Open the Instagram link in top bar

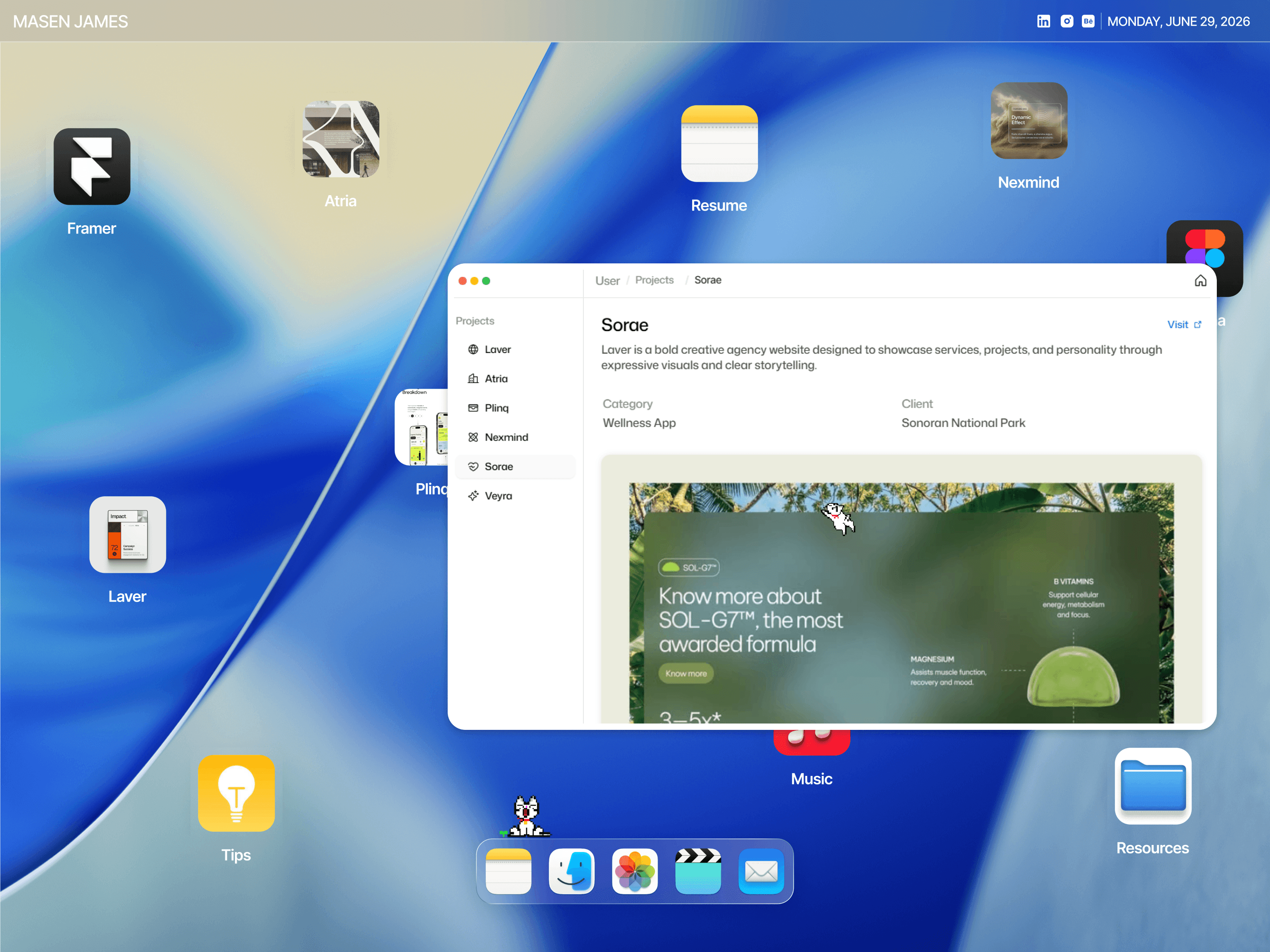[x=1067, y=21]
